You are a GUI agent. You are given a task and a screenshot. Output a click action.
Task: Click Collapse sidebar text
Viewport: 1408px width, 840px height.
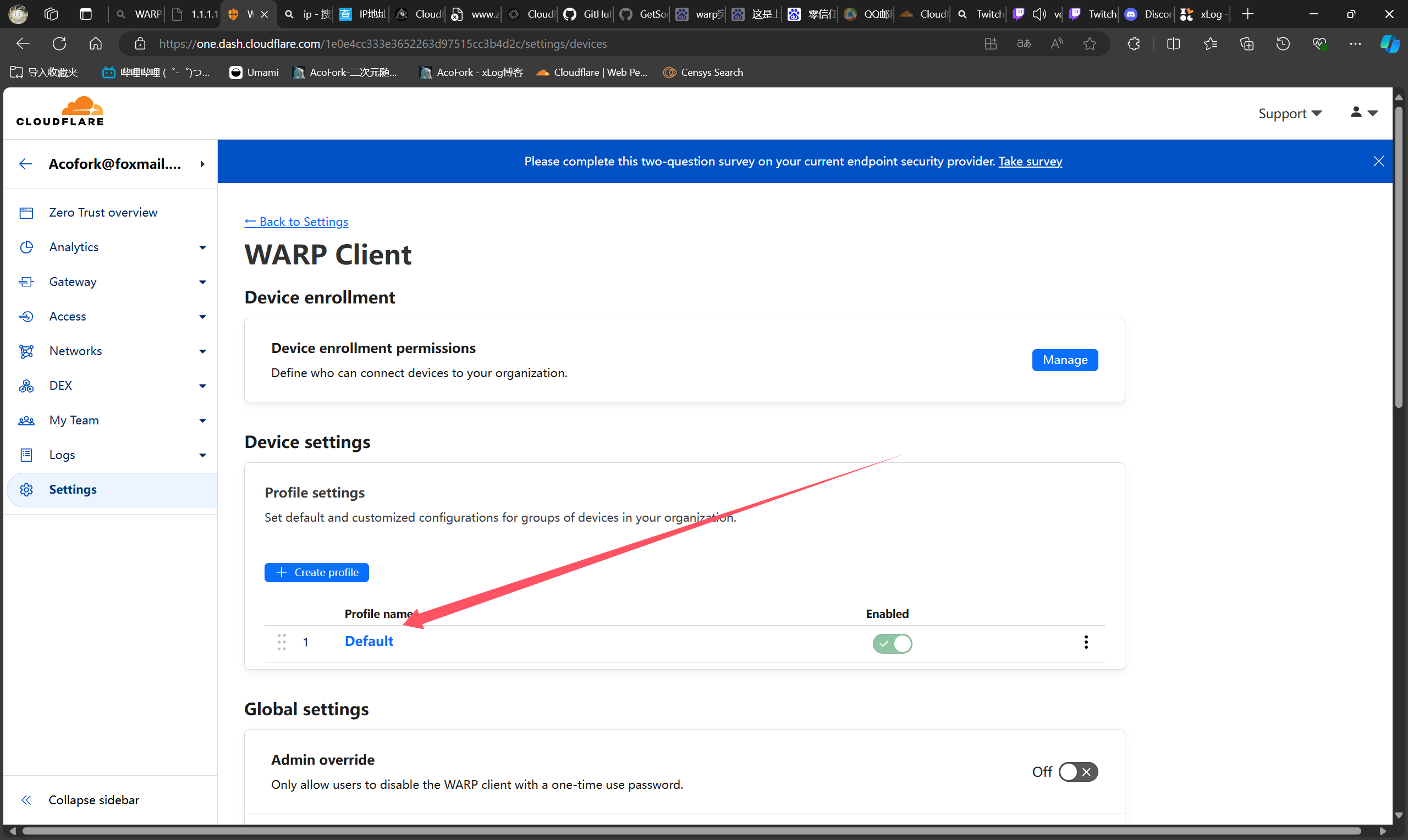[x=94, y=800]
